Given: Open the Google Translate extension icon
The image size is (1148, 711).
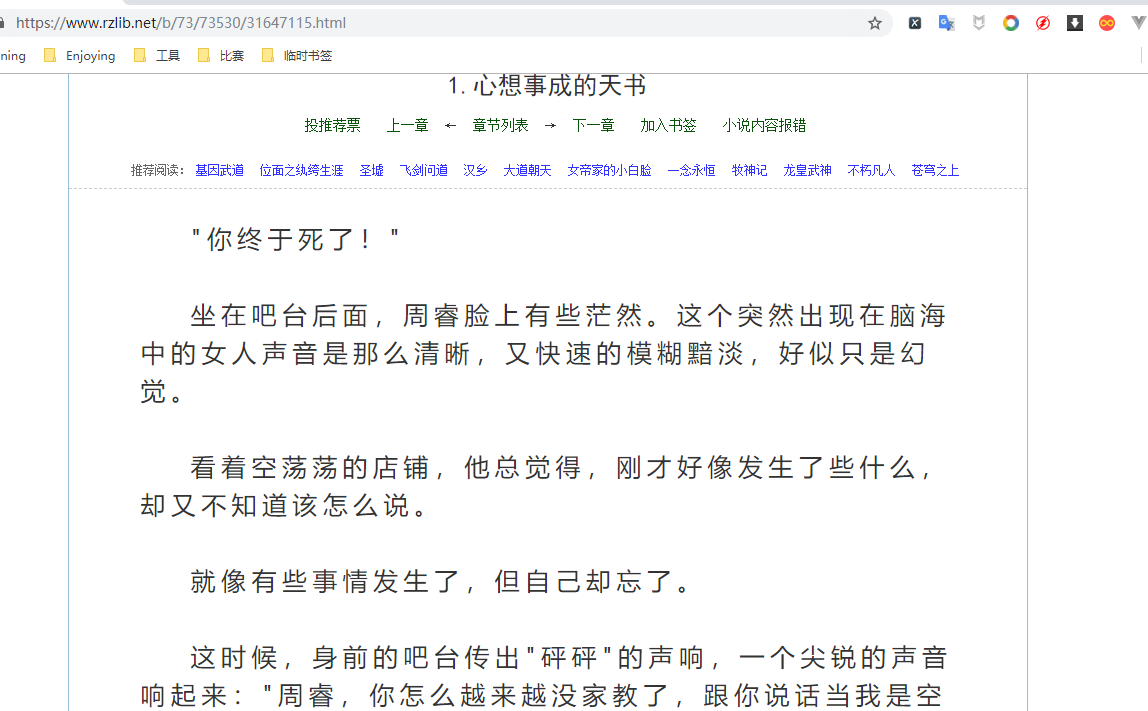Looking at the screenshot, I should coord(946,23).
